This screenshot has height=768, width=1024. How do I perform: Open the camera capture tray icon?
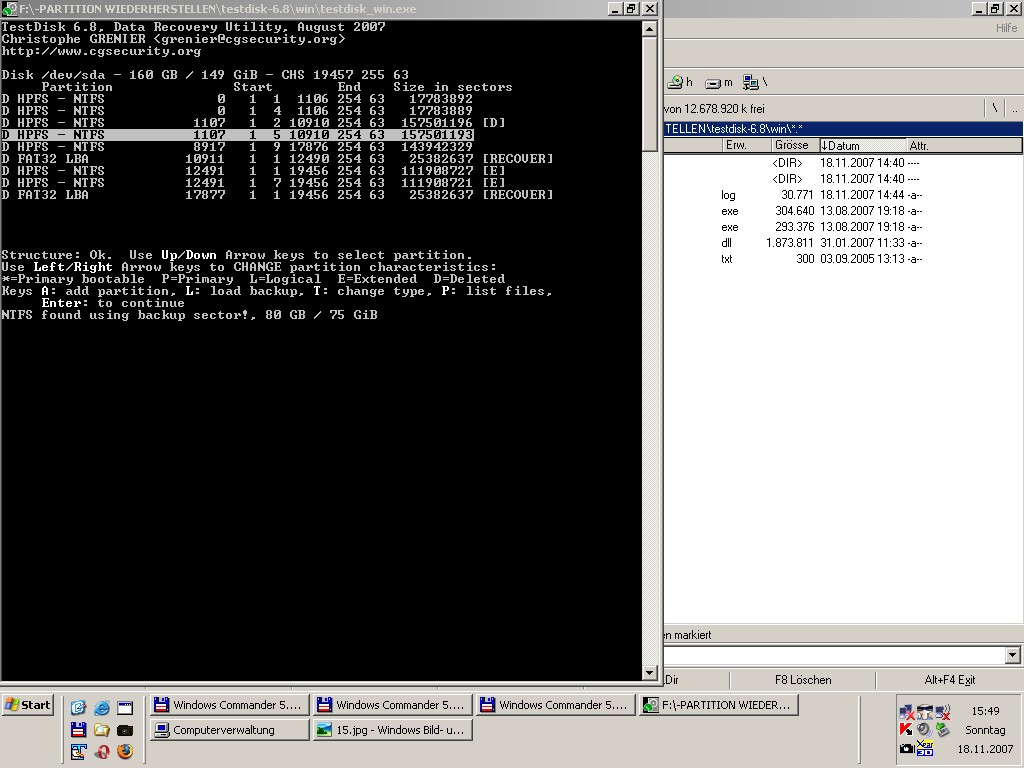[906, 748]
